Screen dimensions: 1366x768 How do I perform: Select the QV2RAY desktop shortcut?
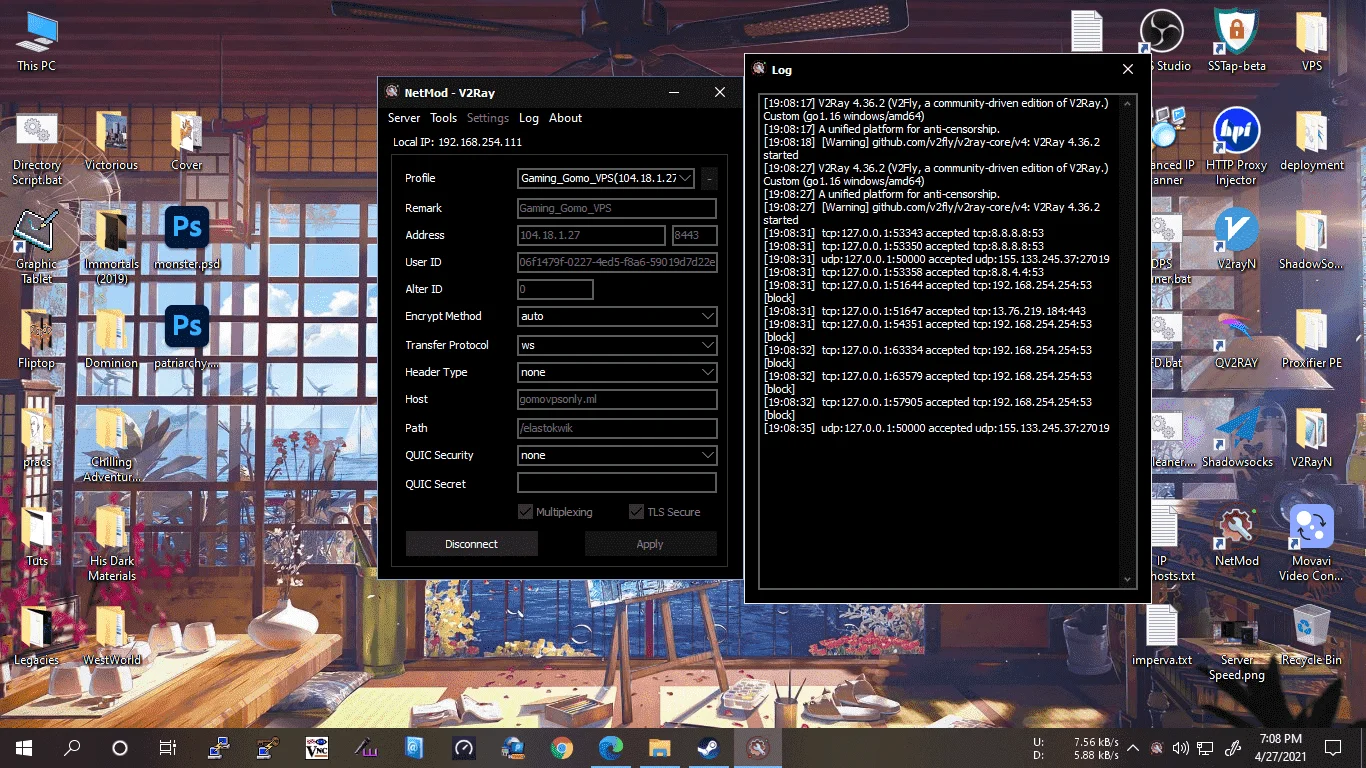[x=1237, y=339]
